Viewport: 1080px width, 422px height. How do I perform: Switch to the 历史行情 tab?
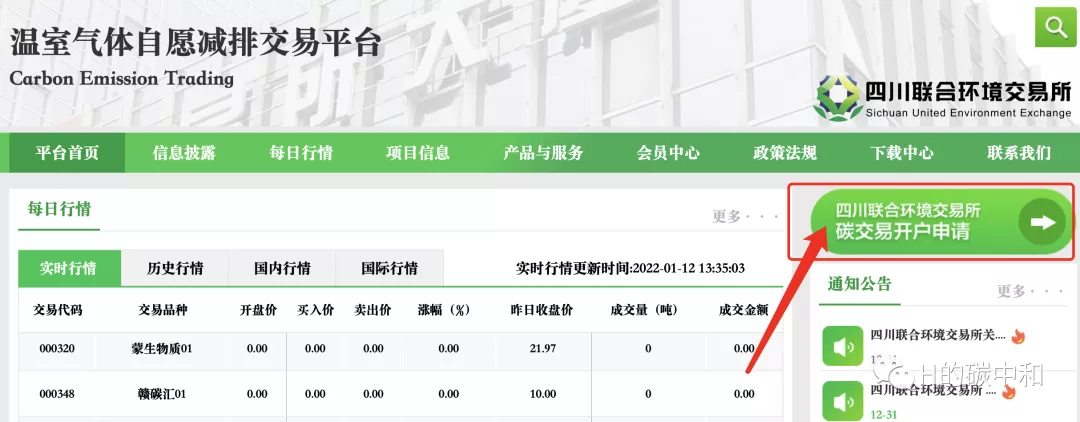coord(175,268)
